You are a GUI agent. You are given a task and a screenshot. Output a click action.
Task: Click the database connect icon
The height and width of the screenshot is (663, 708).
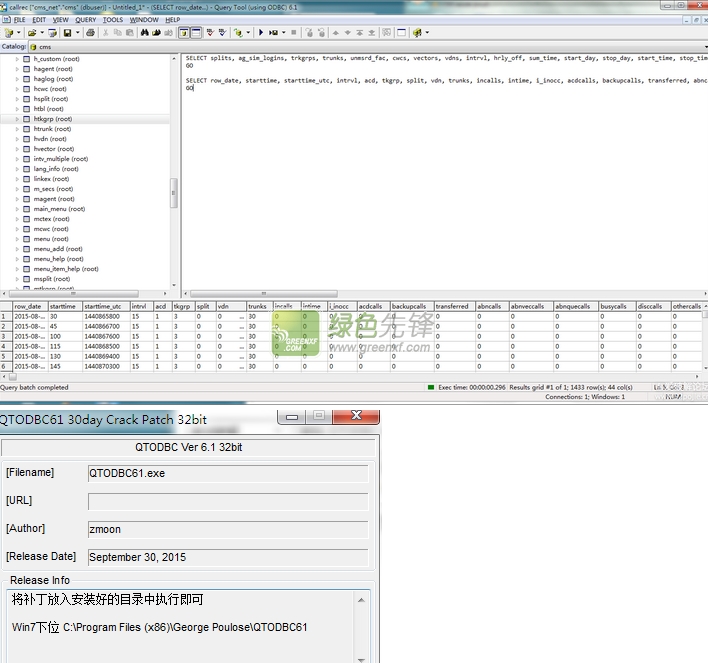(x=238, y=33)
